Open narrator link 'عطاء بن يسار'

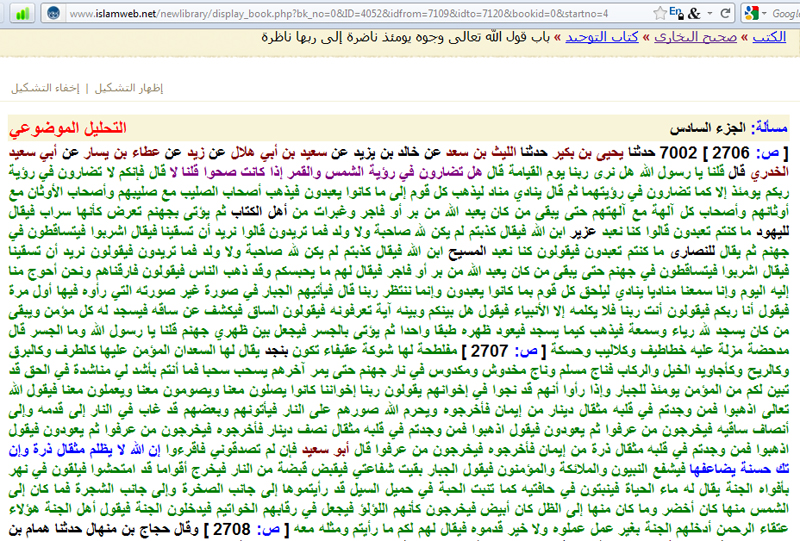[x=120, y=153]
